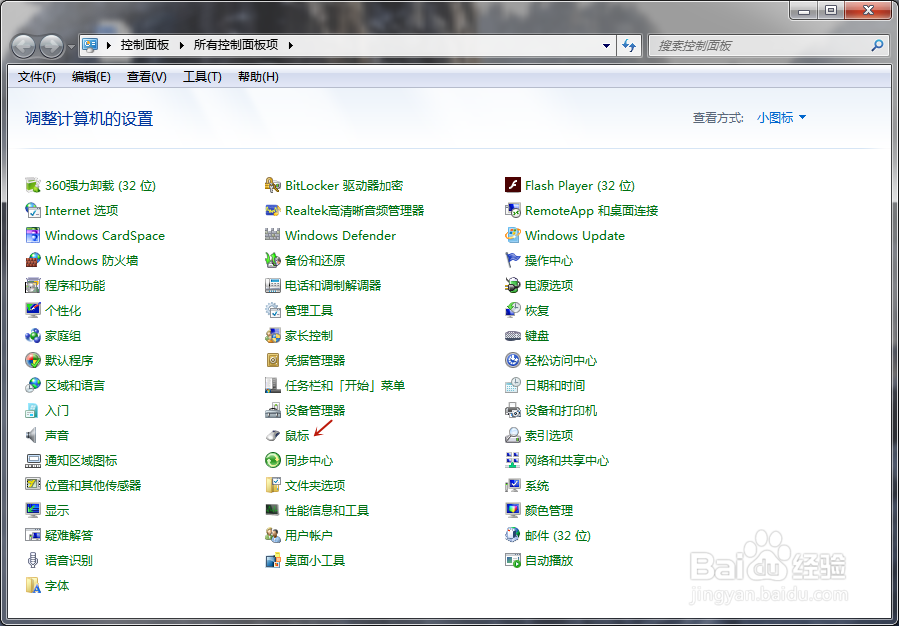The image size is (899, 626).
Task: Click the 管理工具 gear icon
Action: click(x=272, y=310)
